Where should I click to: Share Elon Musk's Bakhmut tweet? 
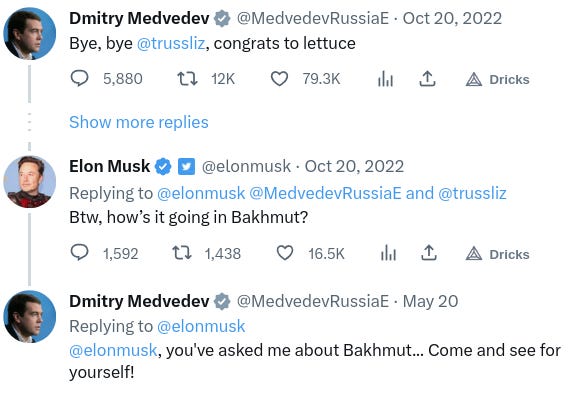(x=429, y=253)
